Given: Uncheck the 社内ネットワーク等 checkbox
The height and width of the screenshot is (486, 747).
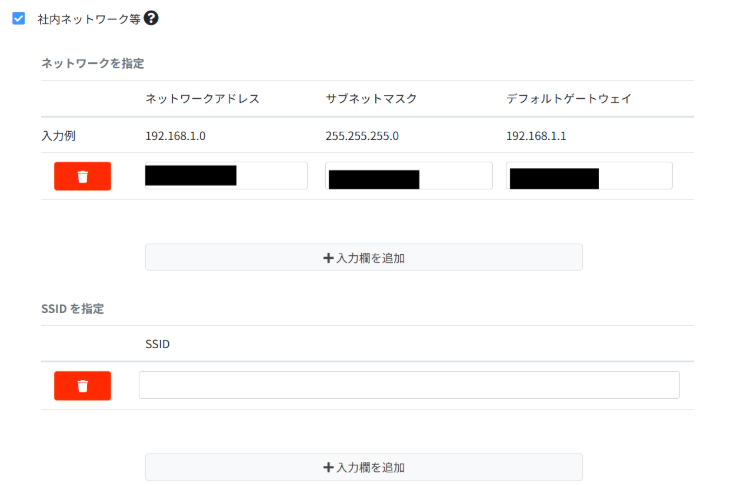Looking at the screenshot, I should pos(18,18).
